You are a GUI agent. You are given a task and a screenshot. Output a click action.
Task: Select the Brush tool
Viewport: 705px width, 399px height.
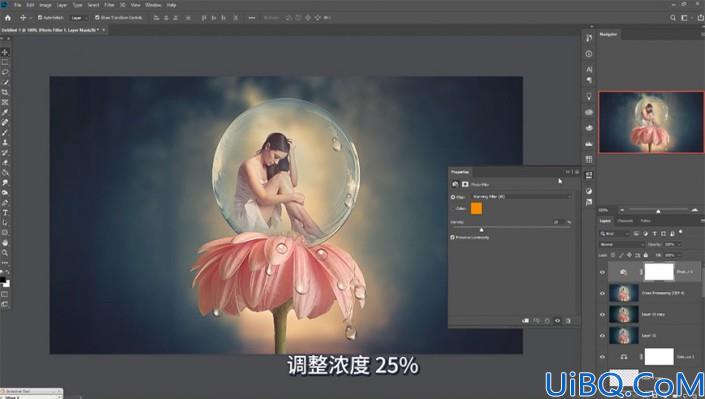point(5,132)
